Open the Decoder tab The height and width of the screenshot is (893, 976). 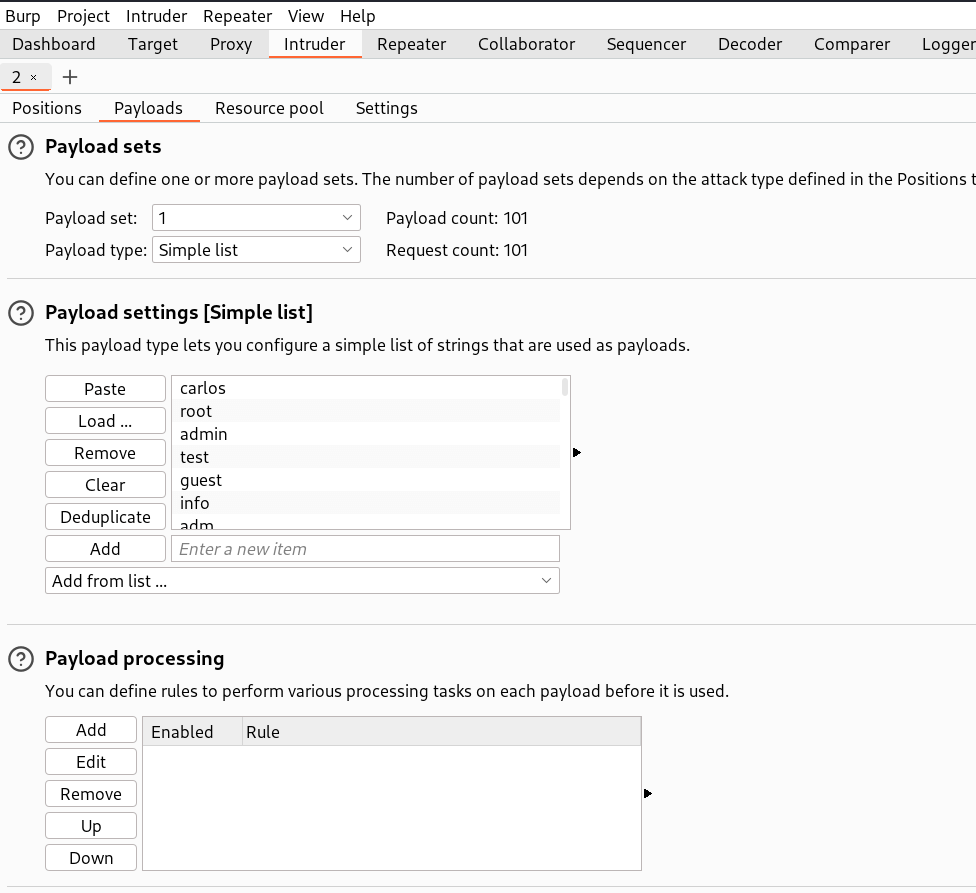tap(750, 44)
